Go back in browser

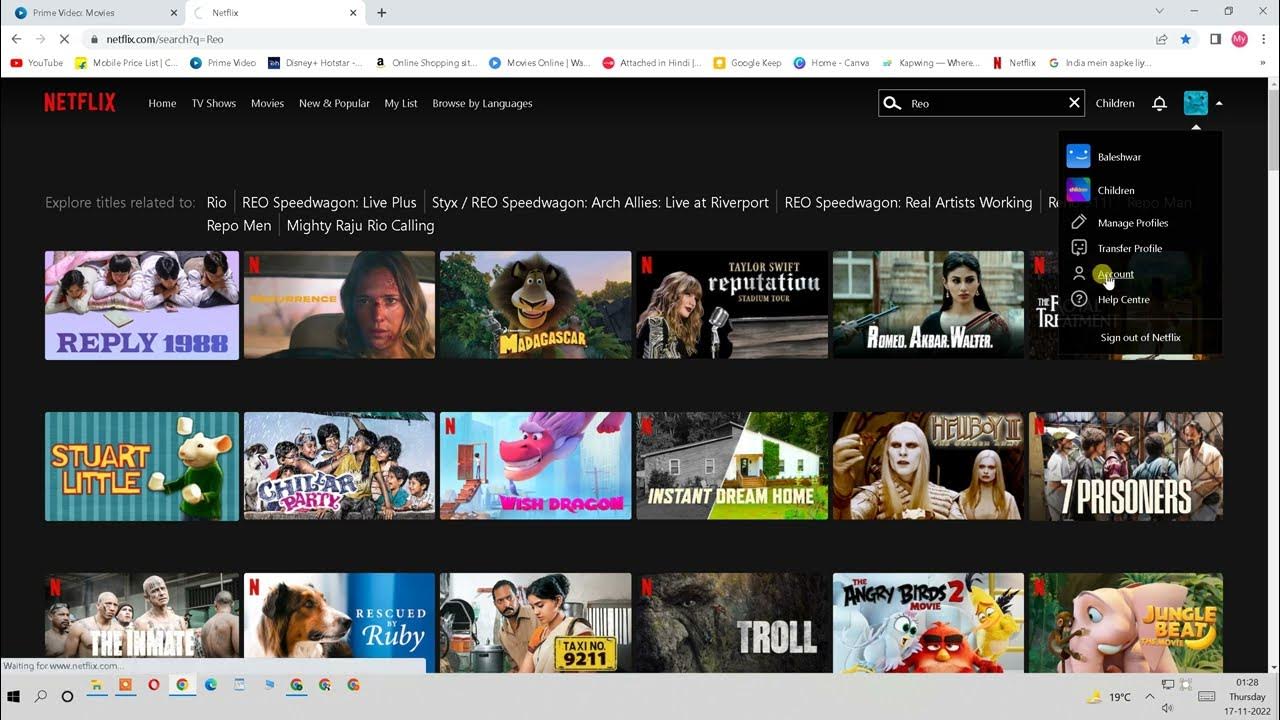click(16, 39)
